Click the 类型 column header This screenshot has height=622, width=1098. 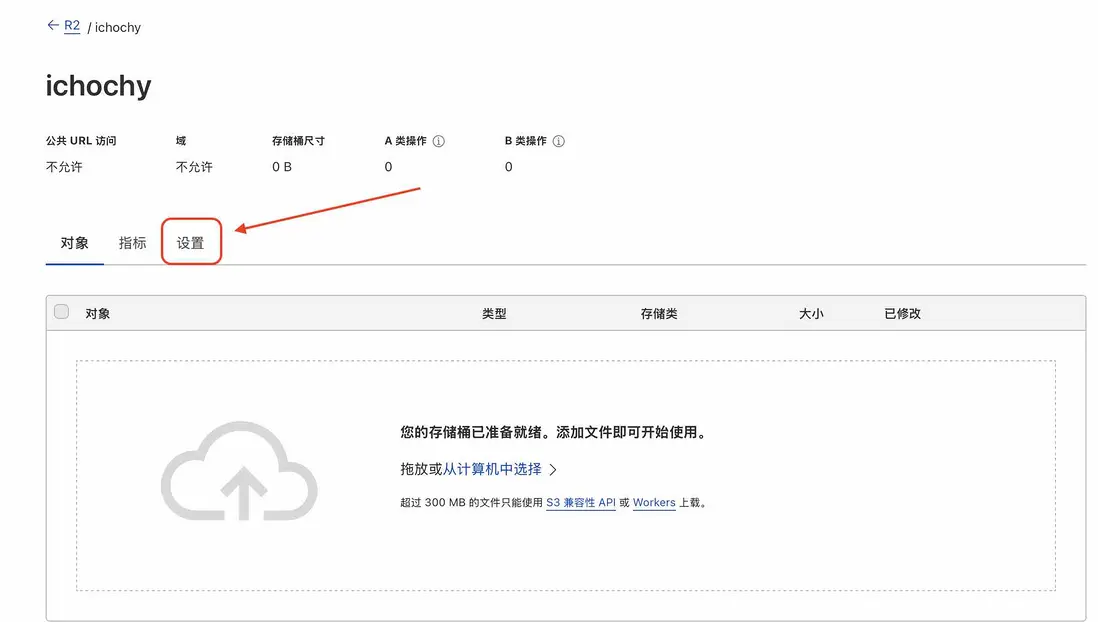click(x=493, y=312)
